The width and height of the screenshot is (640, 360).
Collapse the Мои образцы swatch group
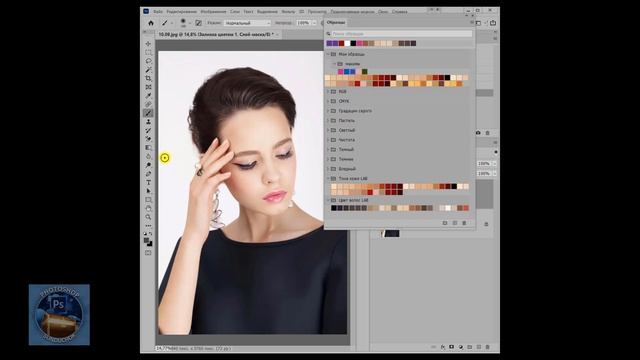pyautogui.click(x=328, y=54)
